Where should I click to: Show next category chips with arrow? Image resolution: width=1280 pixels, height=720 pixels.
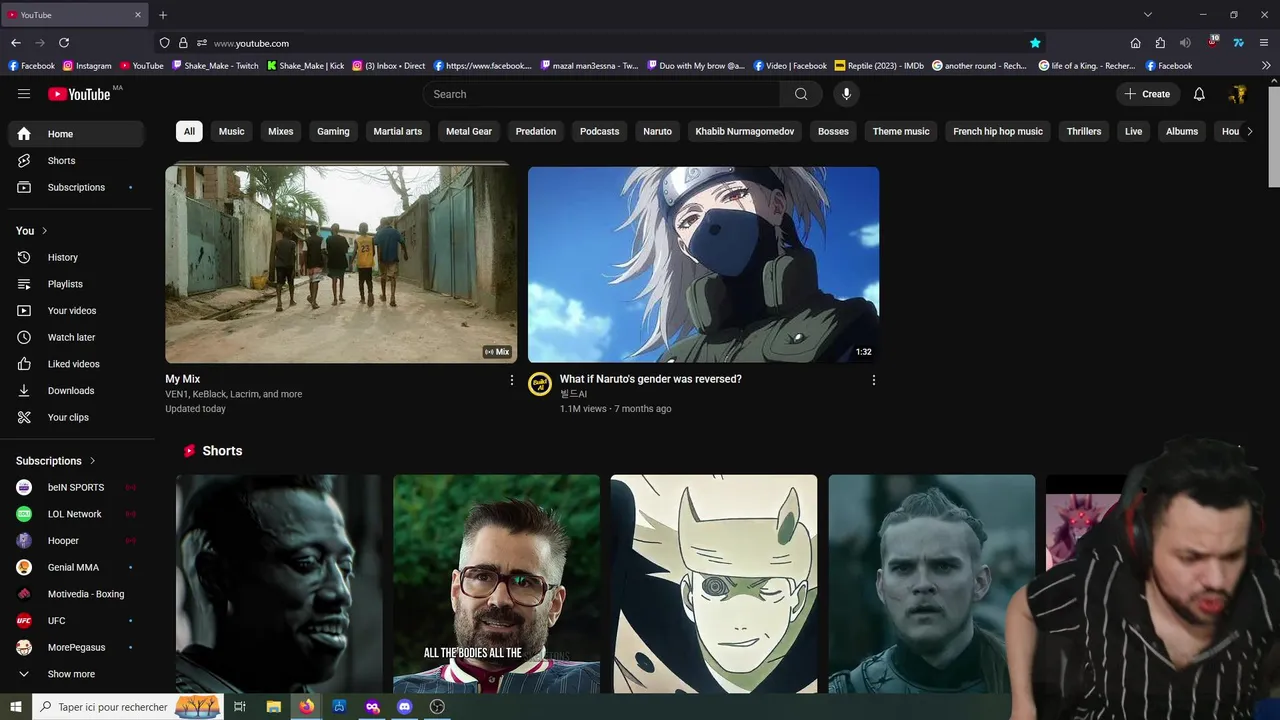tap(1249, 131)
